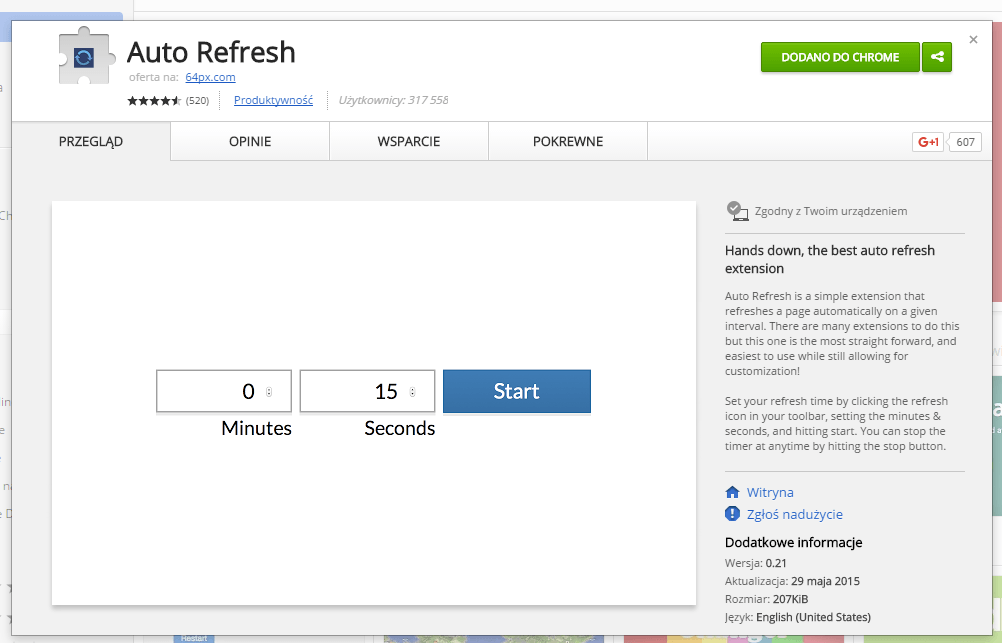Select the POKREWNE tab

568,142
